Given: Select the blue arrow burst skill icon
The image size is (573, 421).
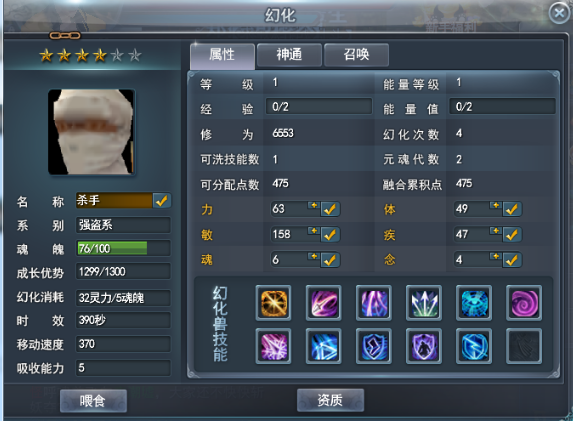Looking at the screenshot, I should (x=324, y=346).
